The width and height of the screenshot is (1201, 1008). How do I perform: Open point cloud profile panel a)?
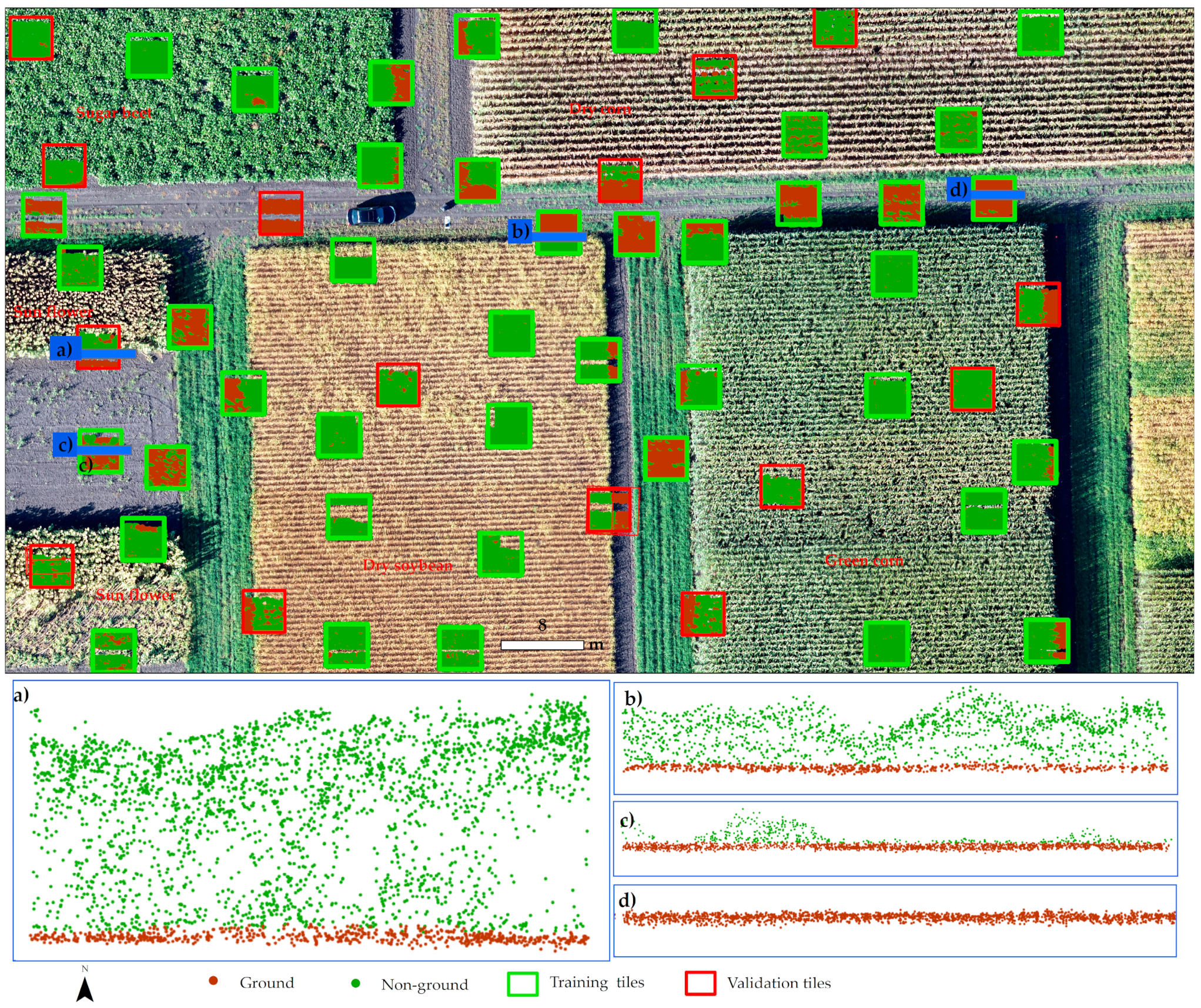click(311, 821)
